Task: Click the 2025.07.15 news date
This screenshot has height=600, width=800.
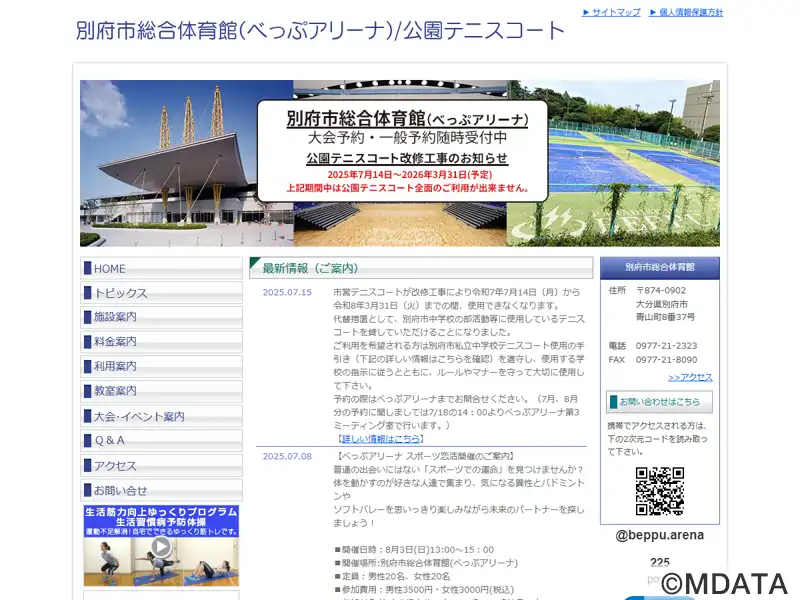Action: pyautogui.click(x=287, y=292)
